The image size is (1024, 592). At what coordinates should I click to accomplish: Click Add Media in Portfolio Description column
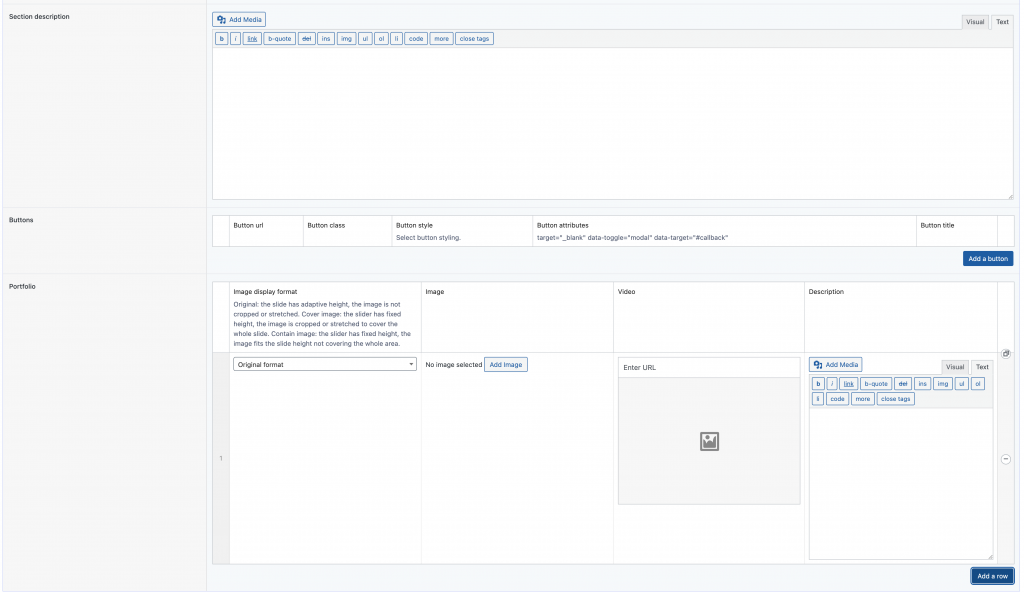835,365
